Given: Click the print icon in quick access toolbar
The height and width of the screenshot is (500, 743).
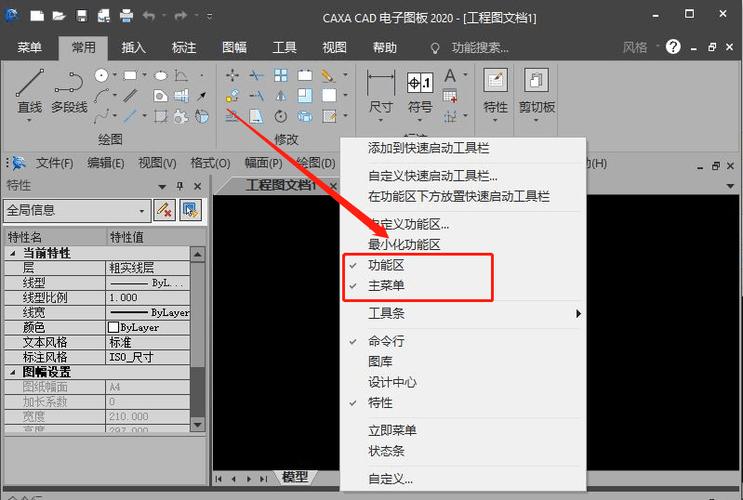Looking at the screenshot, I should pyautogui.click(x=126, y=16).
